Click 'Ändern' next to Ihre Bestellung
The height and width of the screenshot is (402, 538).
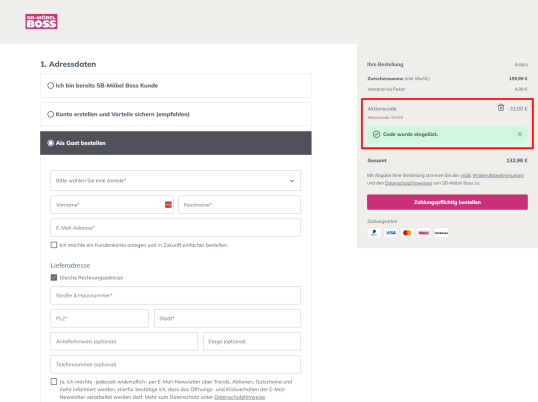[521, 64]
